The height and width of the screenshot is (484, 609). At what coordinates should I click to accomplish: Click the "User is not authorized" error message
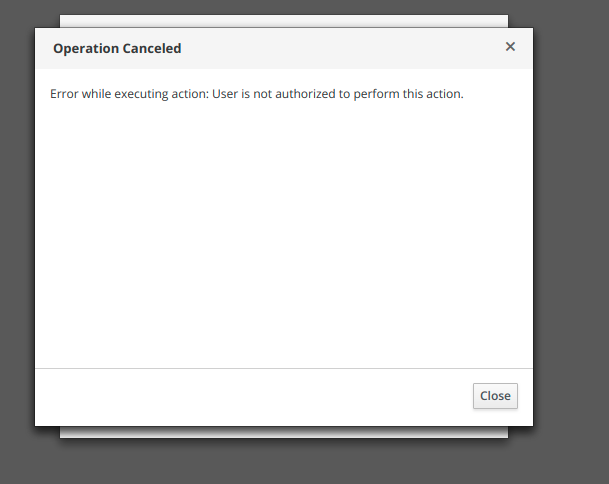(257, 95)
